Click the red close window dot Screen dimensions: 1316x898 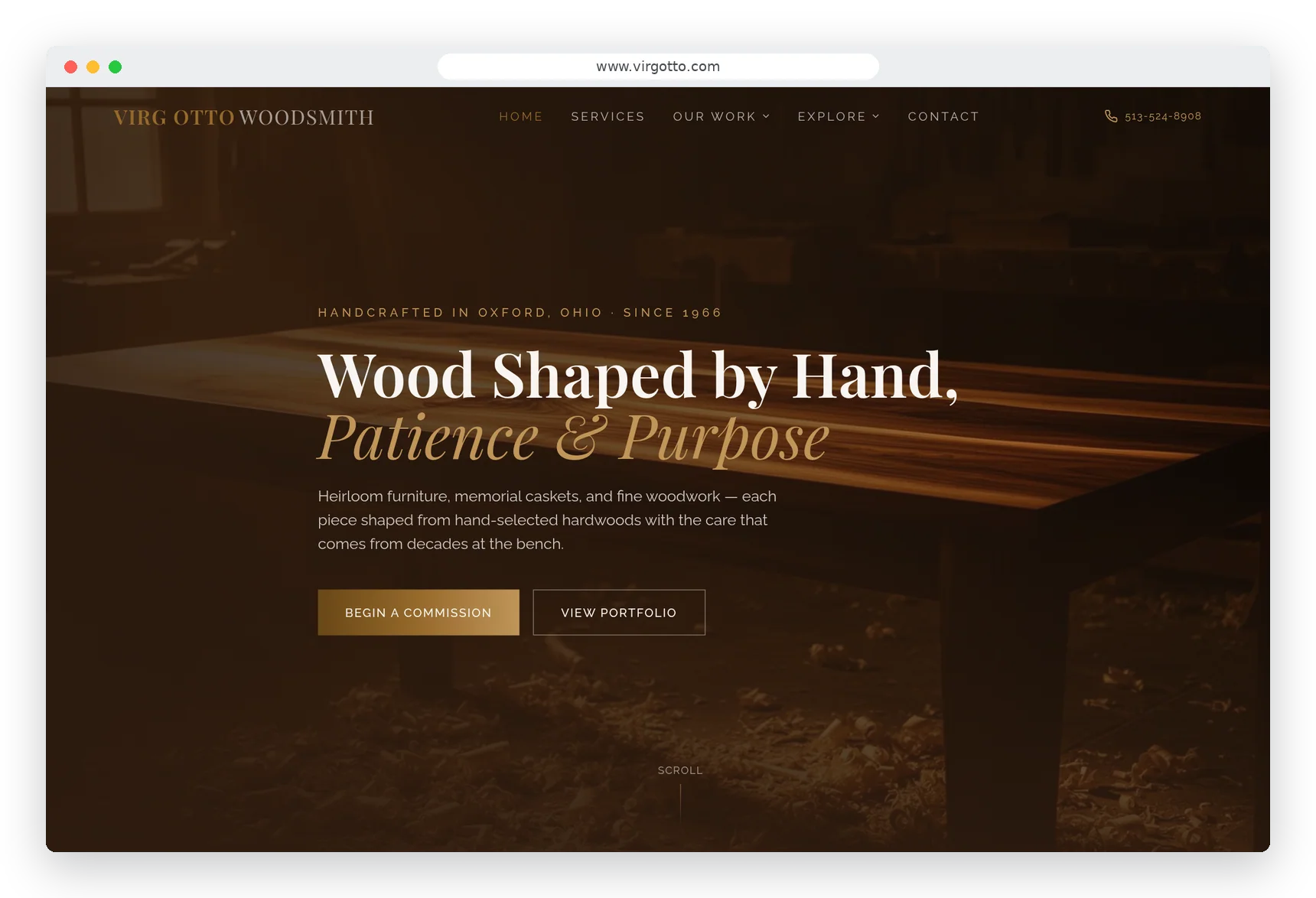tap(71, 67)
